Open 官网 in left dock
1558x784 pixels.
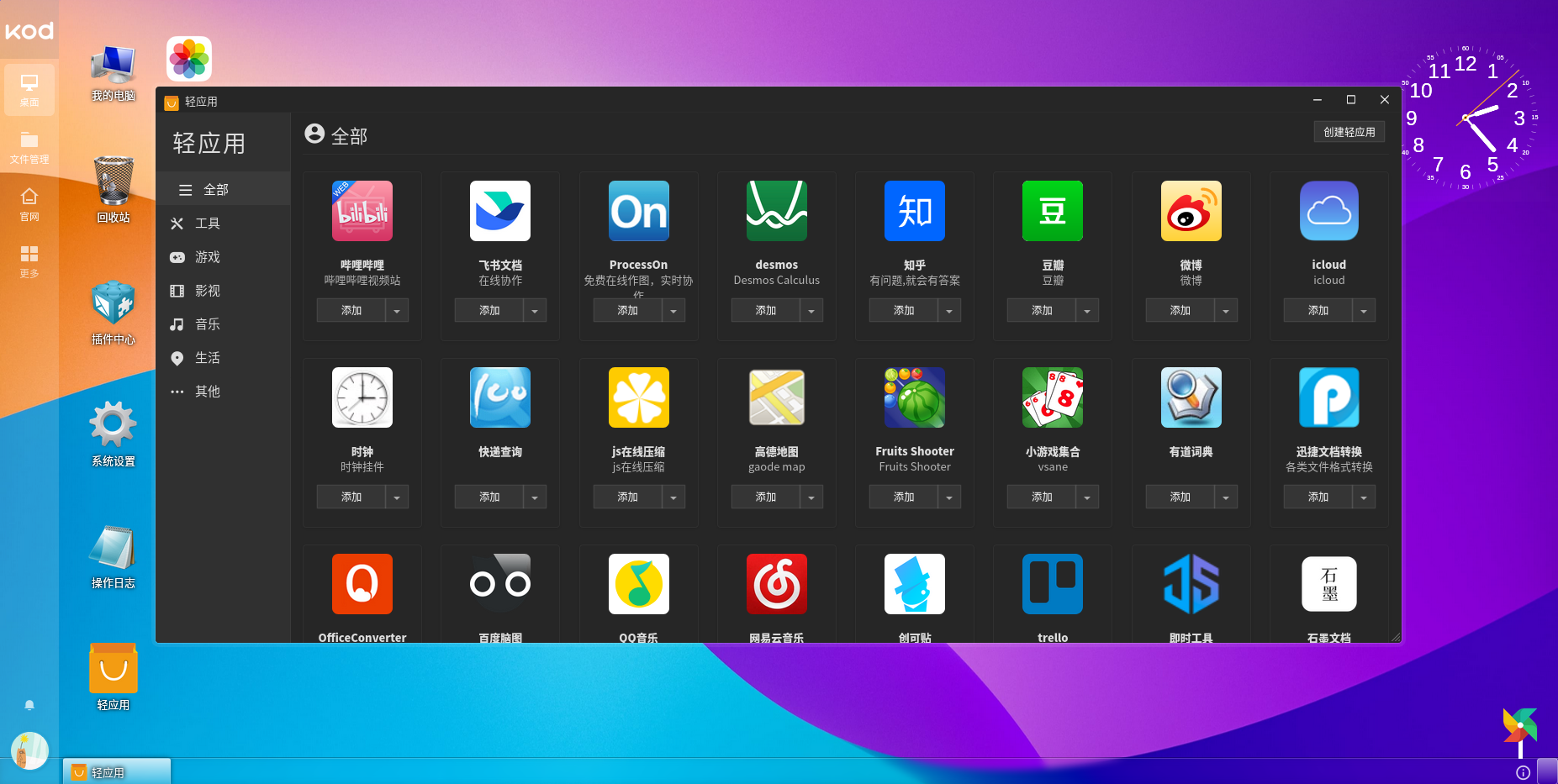[x=29, y=204]
